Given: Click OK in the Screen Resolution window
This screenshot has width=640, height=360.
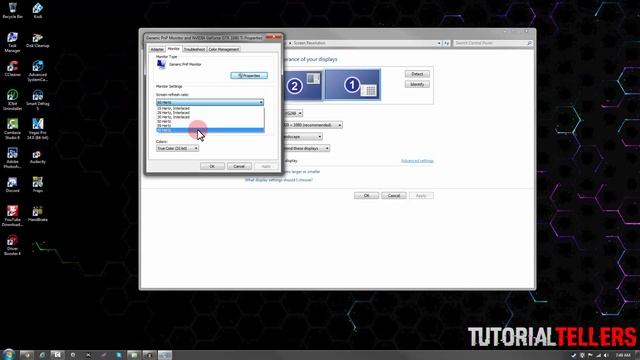Looking at the screenshot, I should 366,196.
